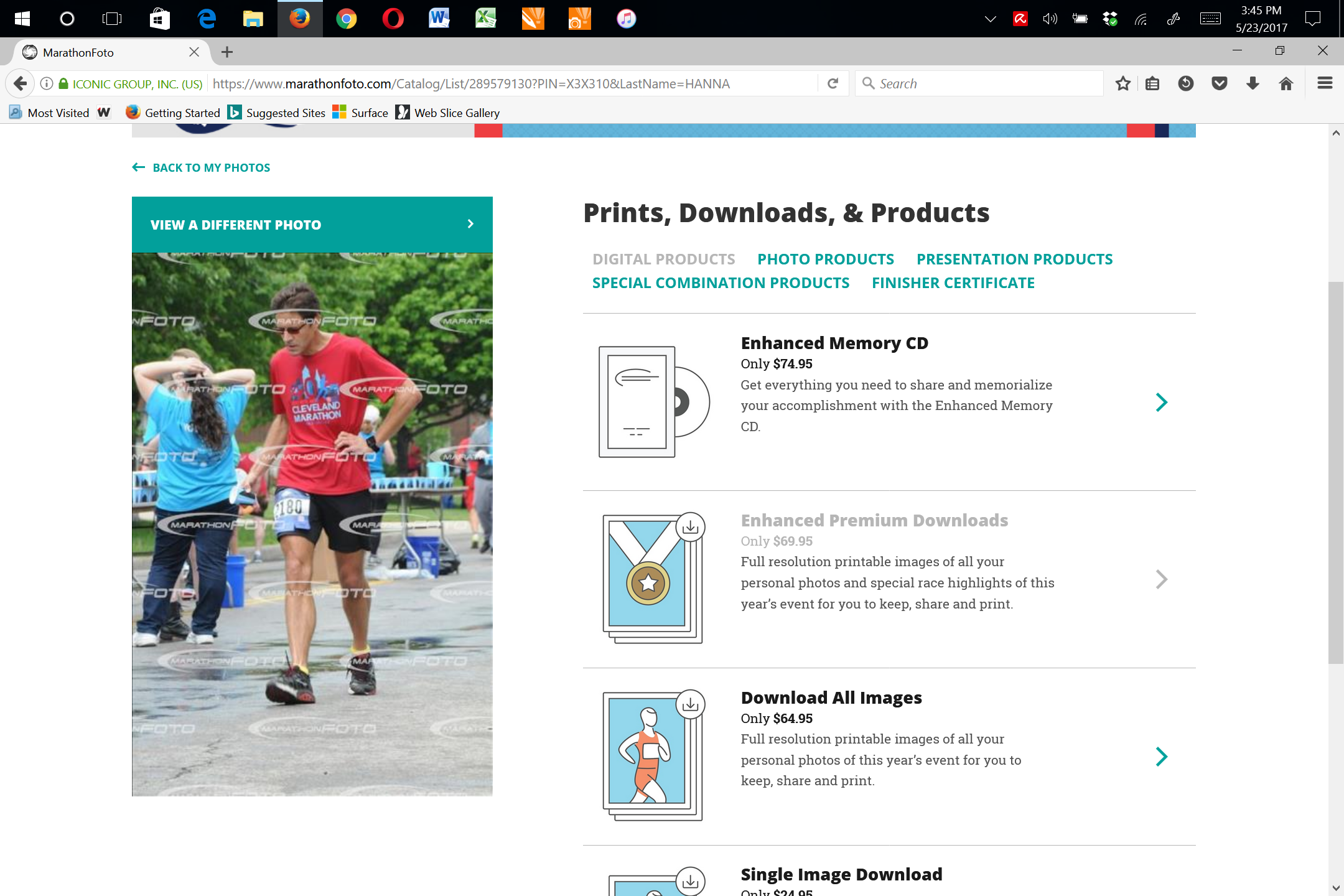
Task: Open Single Image Download title
Action: pos(841,875)
